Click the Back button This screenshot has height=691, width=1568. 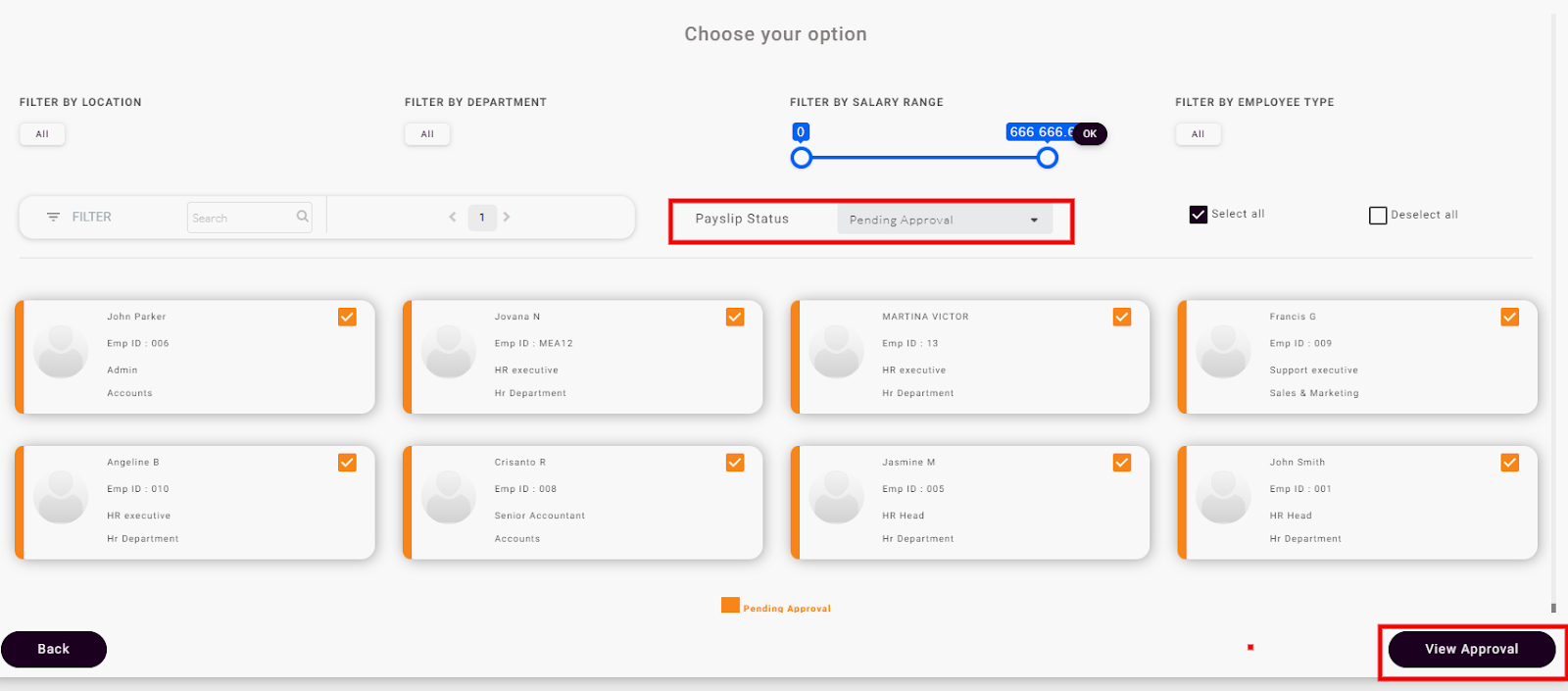(54, 649)
